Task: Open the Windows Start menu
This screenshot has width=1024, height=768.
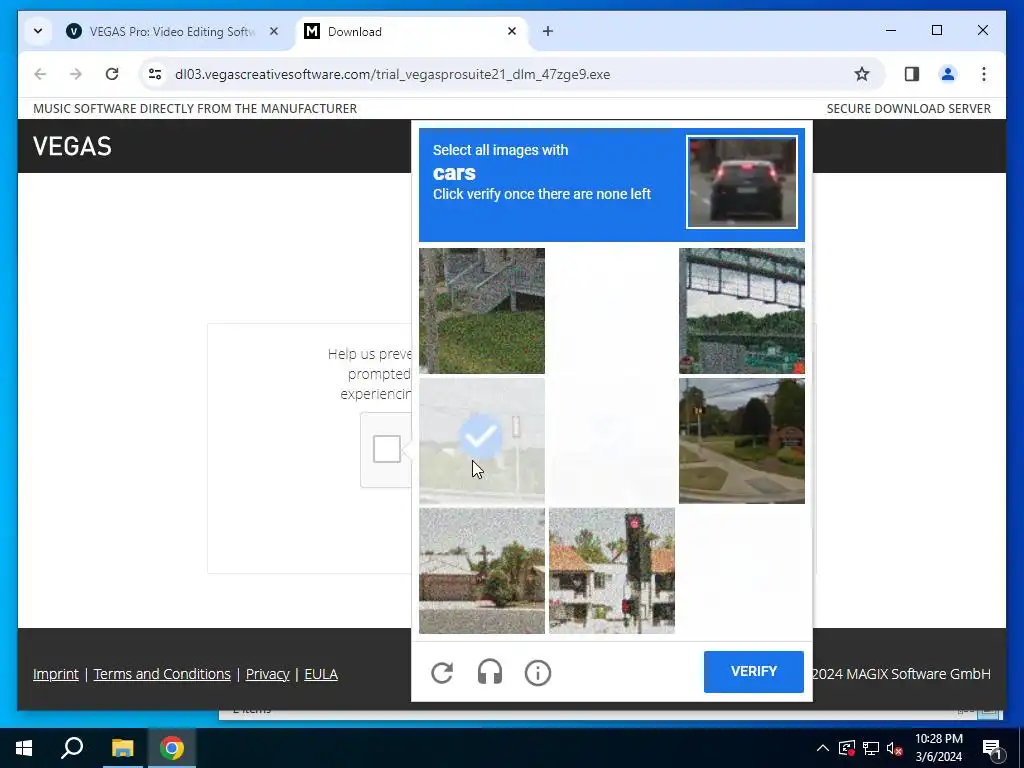Action: (x=24, y=748)
